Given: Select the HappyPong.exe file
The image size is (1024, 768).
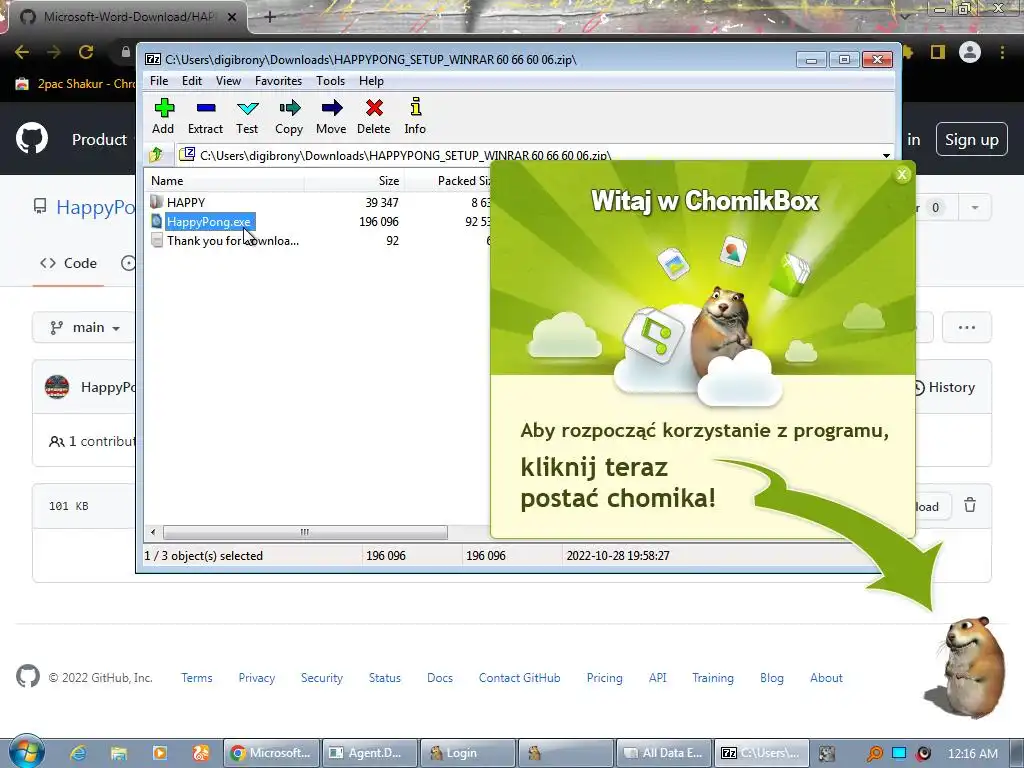Looking at the screenshot, I should pos(208,221).
